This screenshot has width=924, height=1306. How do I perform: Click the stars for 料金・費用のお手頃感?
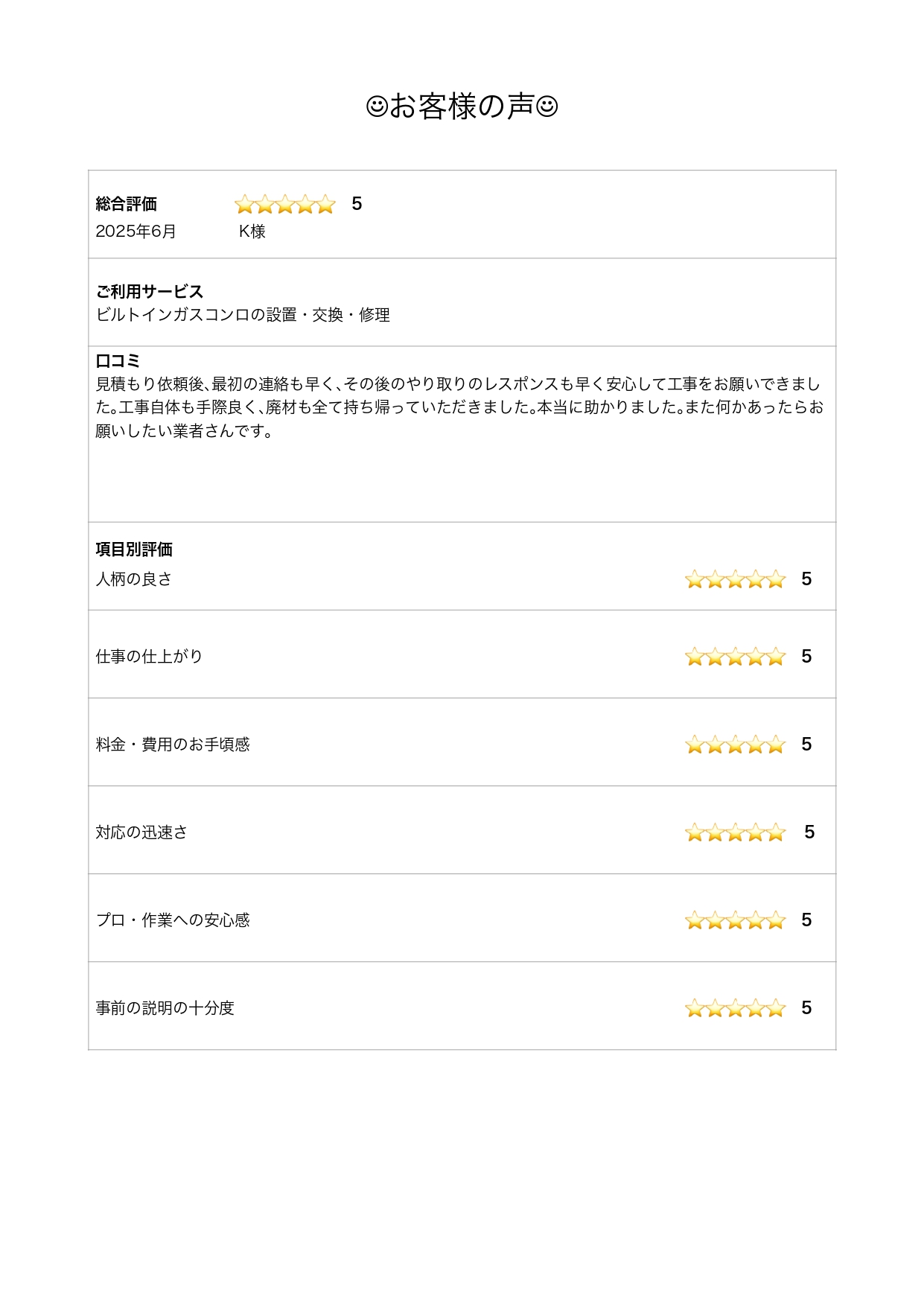point(735,745)
